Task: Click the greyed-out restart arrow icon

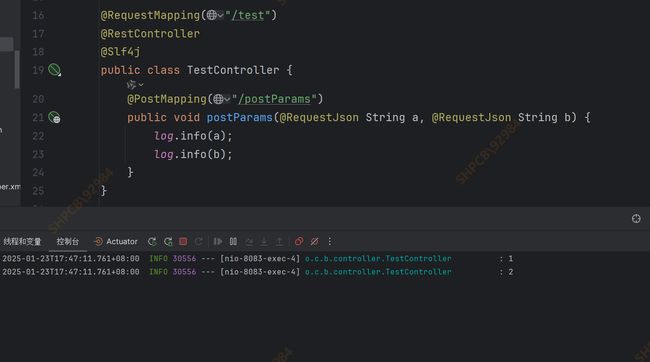Action: tap(199, 241)
